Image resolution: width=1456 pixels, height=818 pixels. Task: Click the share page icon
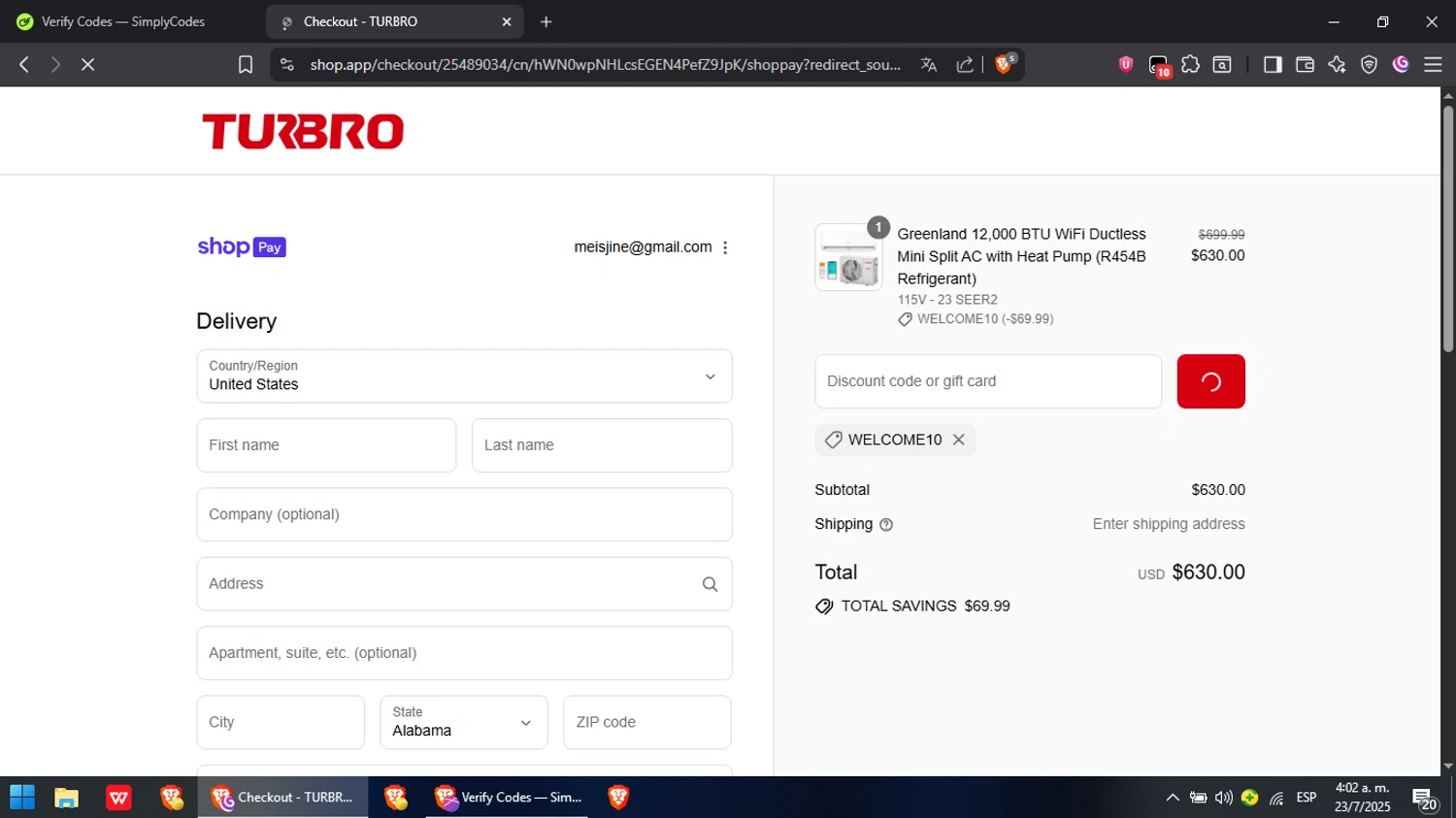[x=965, y=64]
